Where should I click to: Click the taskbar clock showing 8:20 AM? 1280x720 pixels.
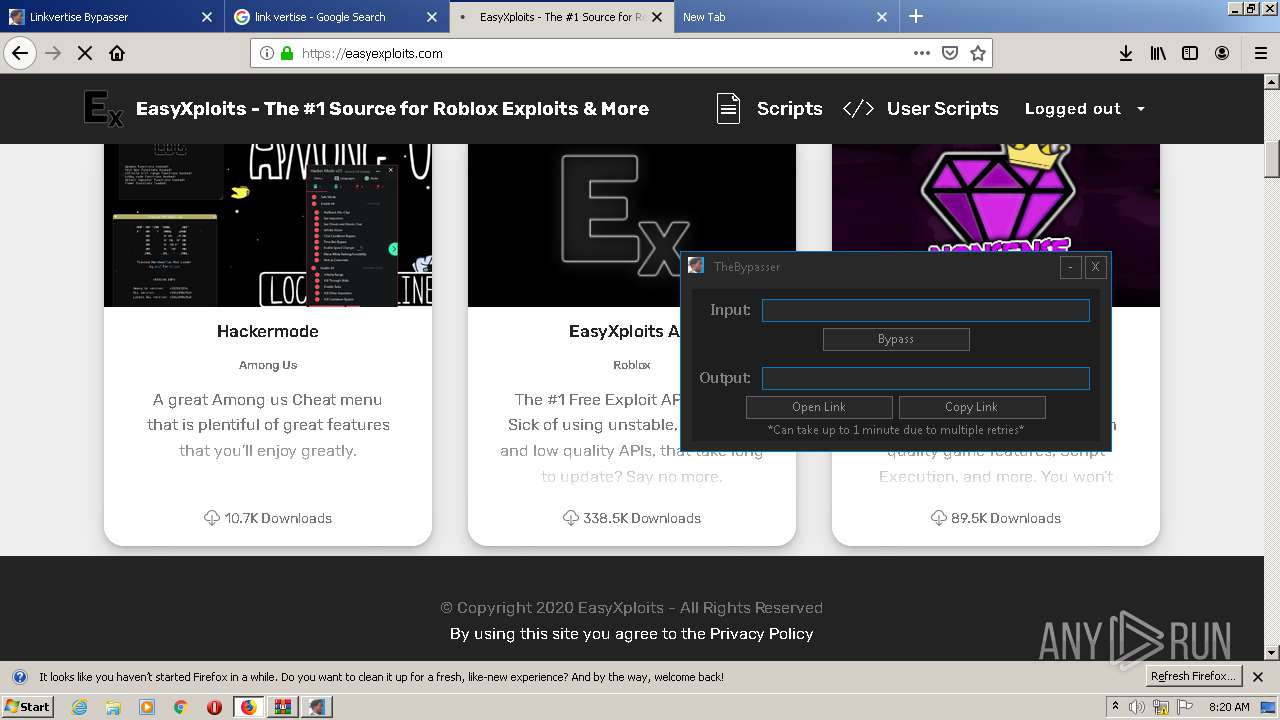[x=1229, y=707]
